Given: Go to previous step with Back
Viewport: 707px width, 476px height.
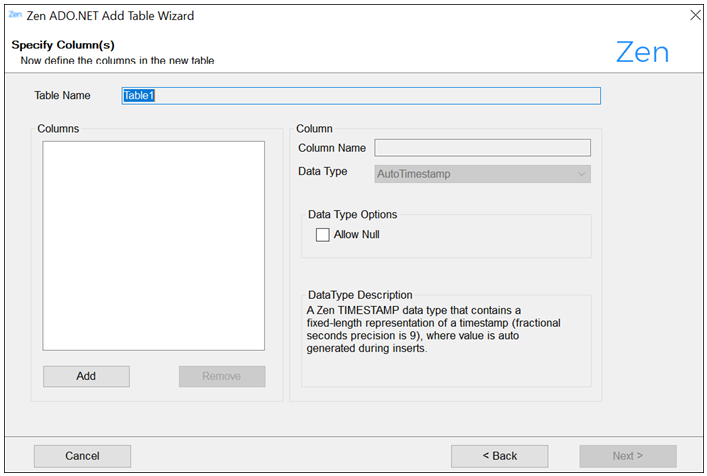Looking at the screenshot, I should tap(499, 456).
